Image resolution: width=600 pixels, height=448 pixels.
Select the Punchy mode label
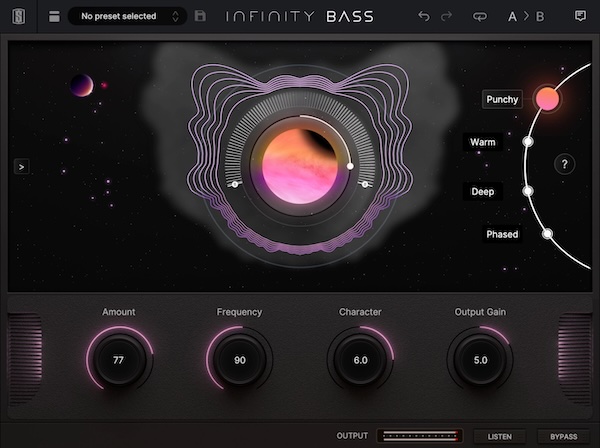point(502,99)
